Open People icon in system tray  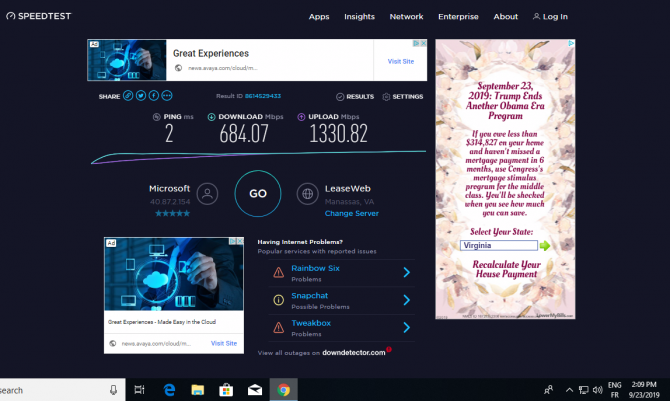click(549, 390)
